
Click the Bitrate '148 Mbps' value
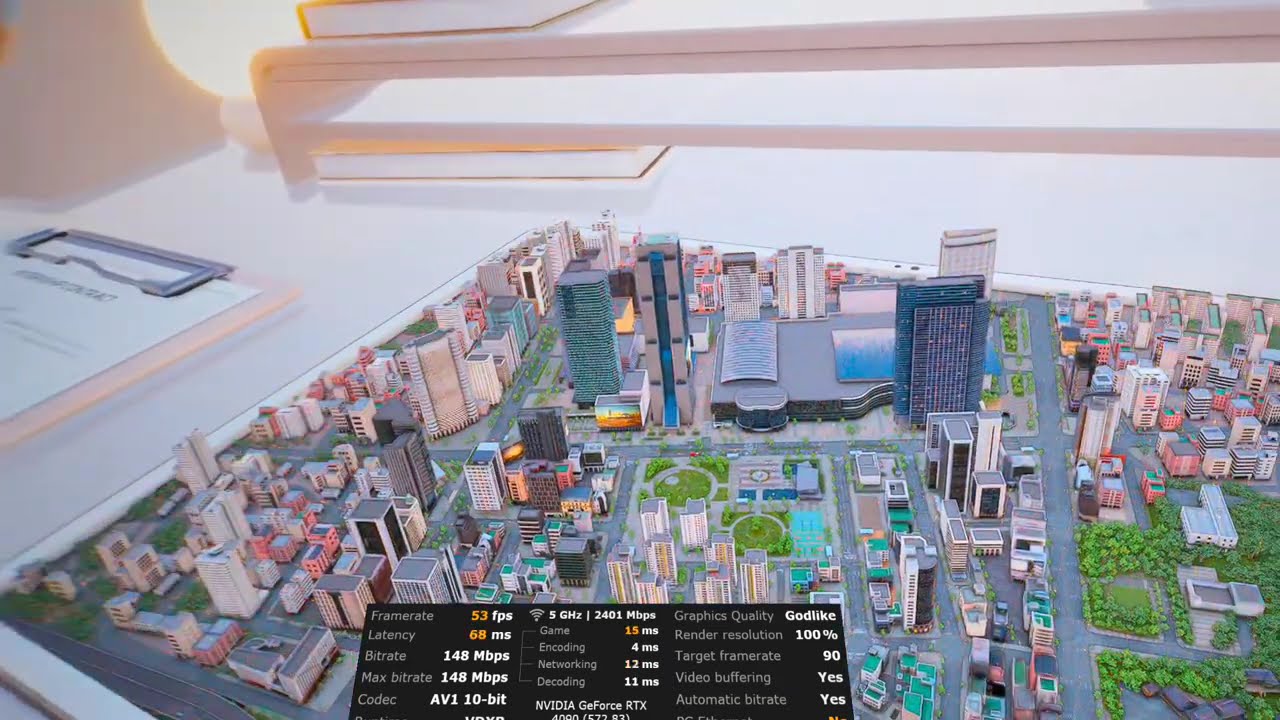476,656
